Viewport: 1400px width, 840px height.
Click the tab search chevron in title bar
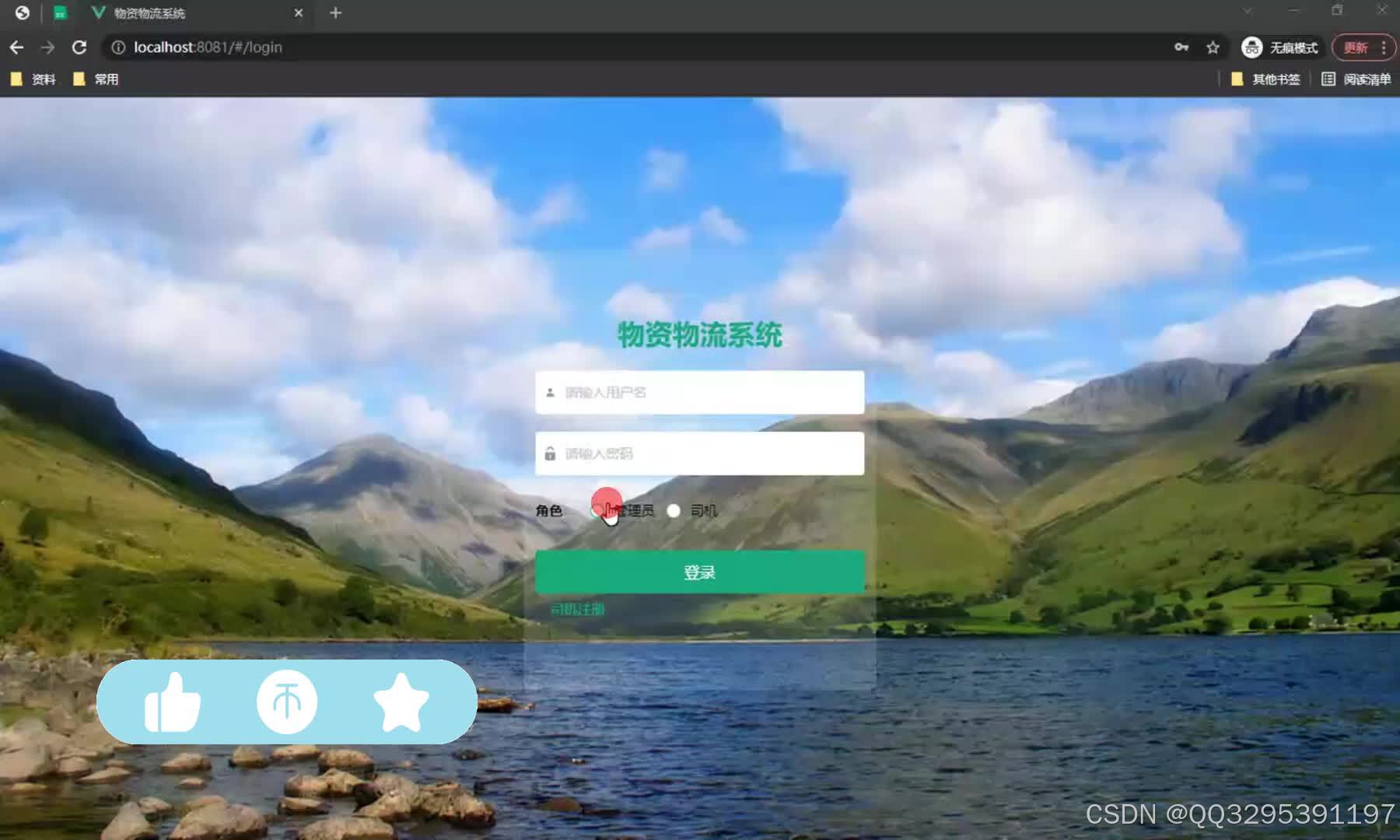1248,11
